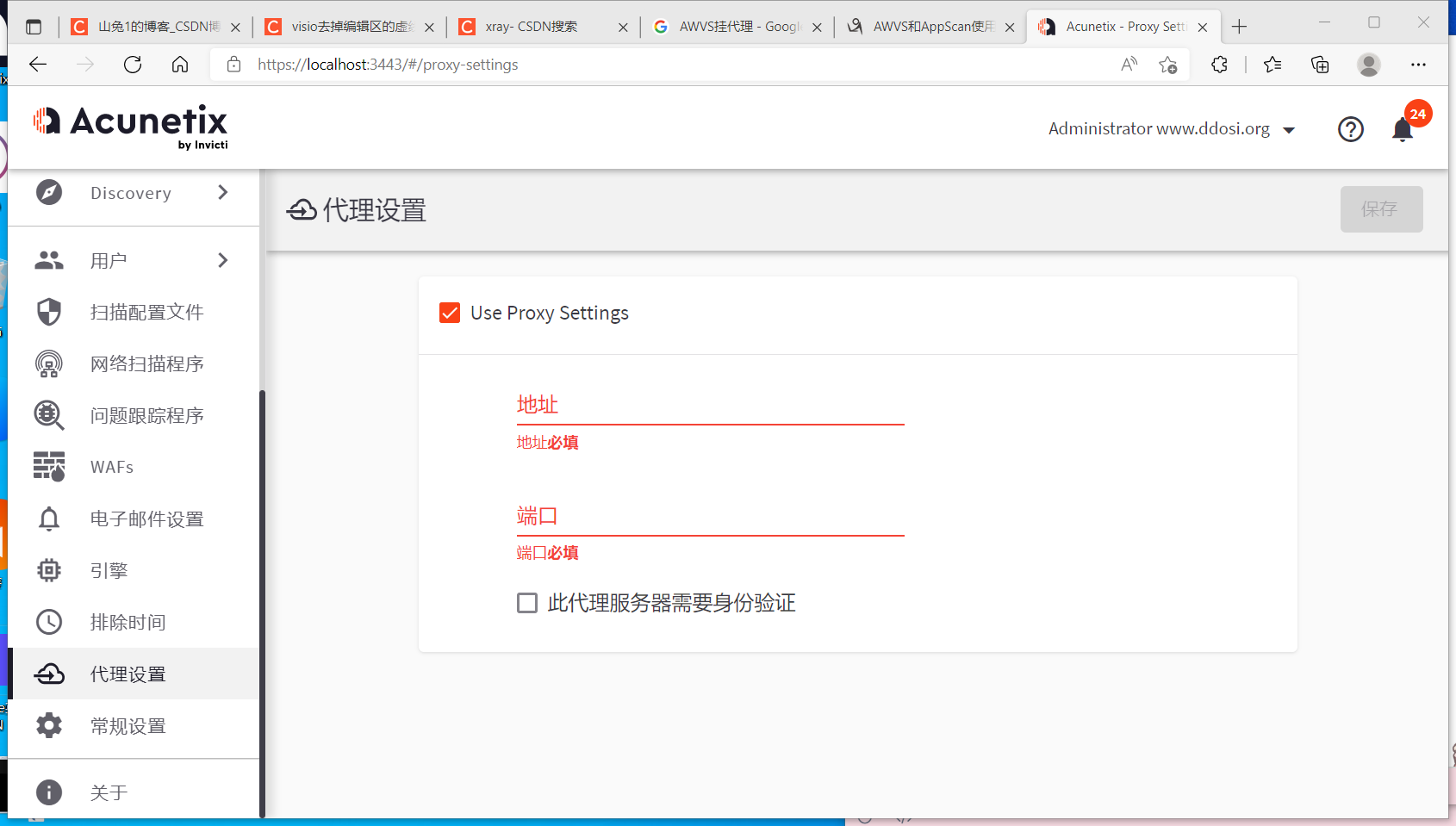Open browser collections icon
The image size is (1456, 826).
pyautogui.click(x=1320, y=65)
